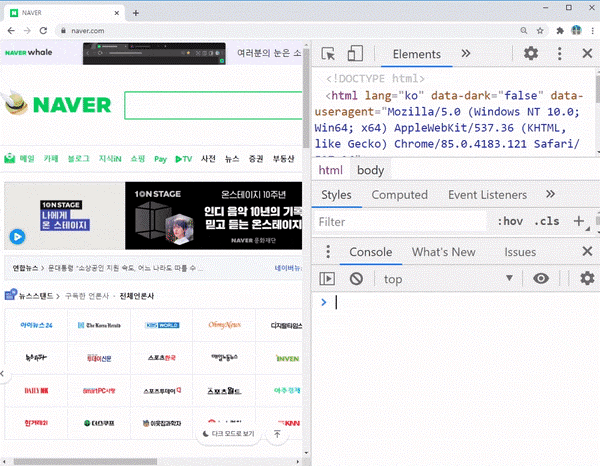Open 카페 in Naver menu
600x466 pixels.
coord(51,158)
